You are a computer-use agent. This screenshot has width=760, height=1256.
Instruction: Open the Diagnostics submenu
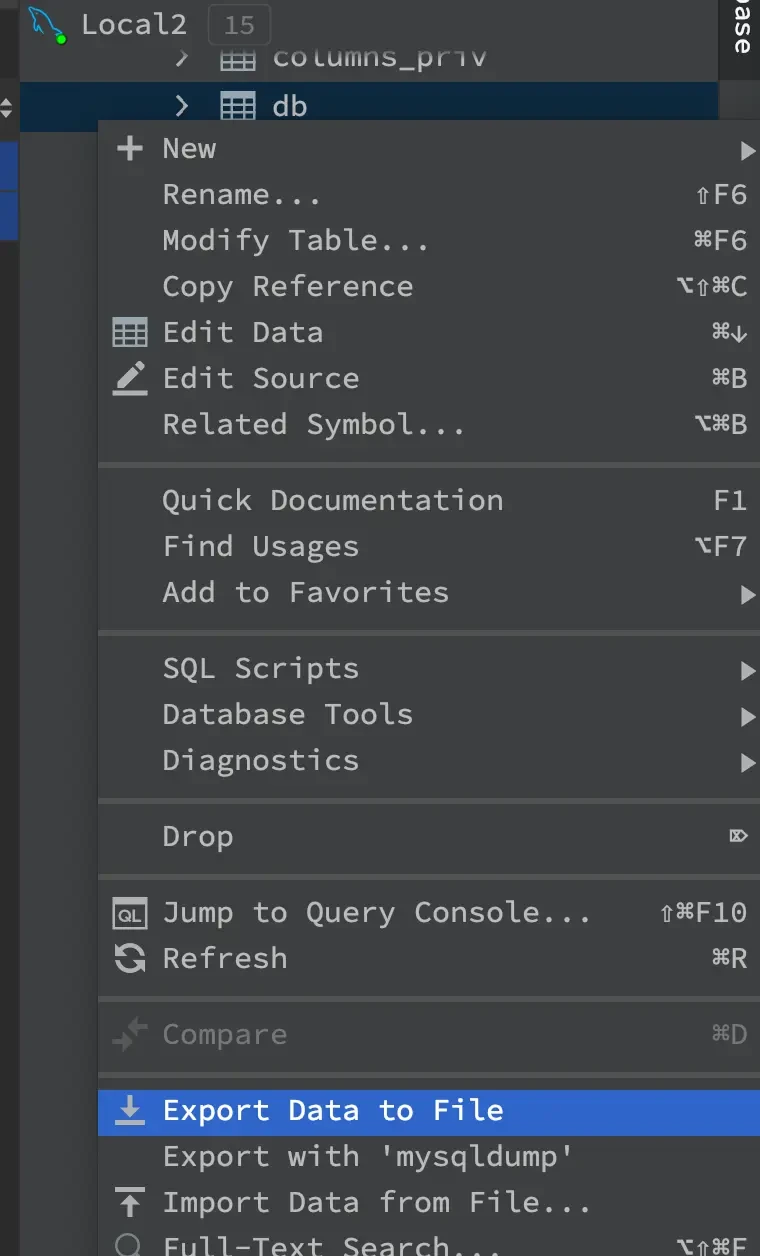tap(260, 761)
